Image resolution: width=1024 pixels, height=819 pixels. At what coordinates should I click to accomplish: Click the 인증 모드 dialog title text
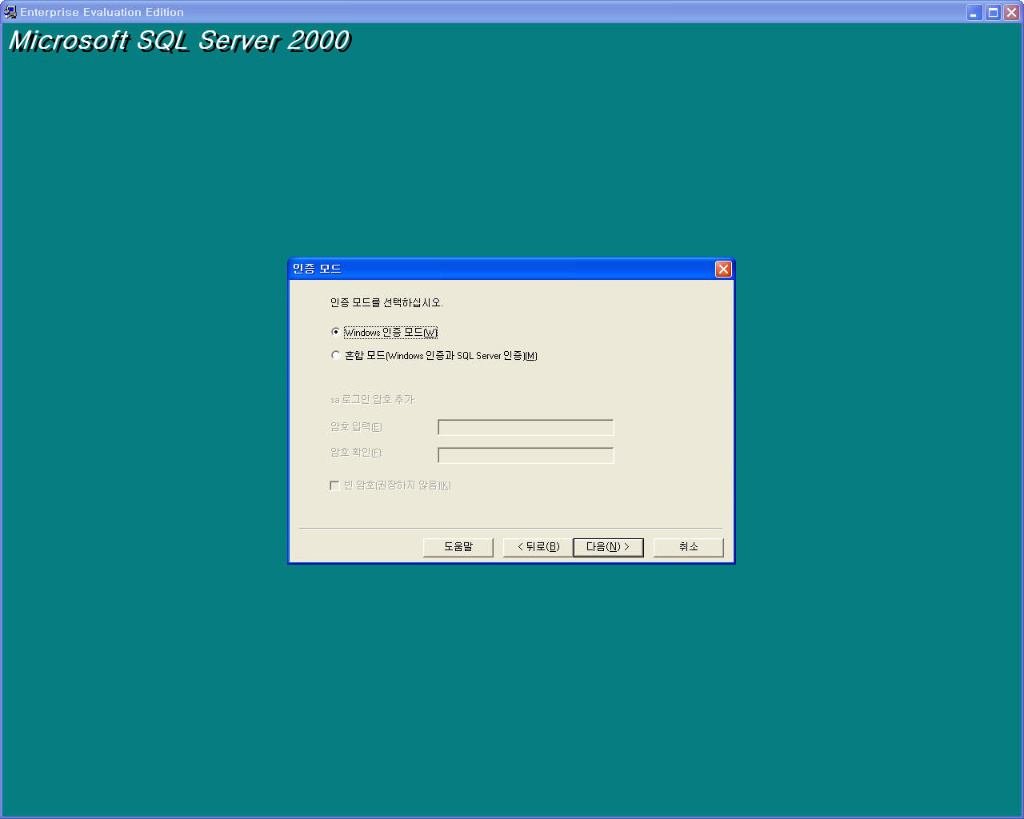317,268
